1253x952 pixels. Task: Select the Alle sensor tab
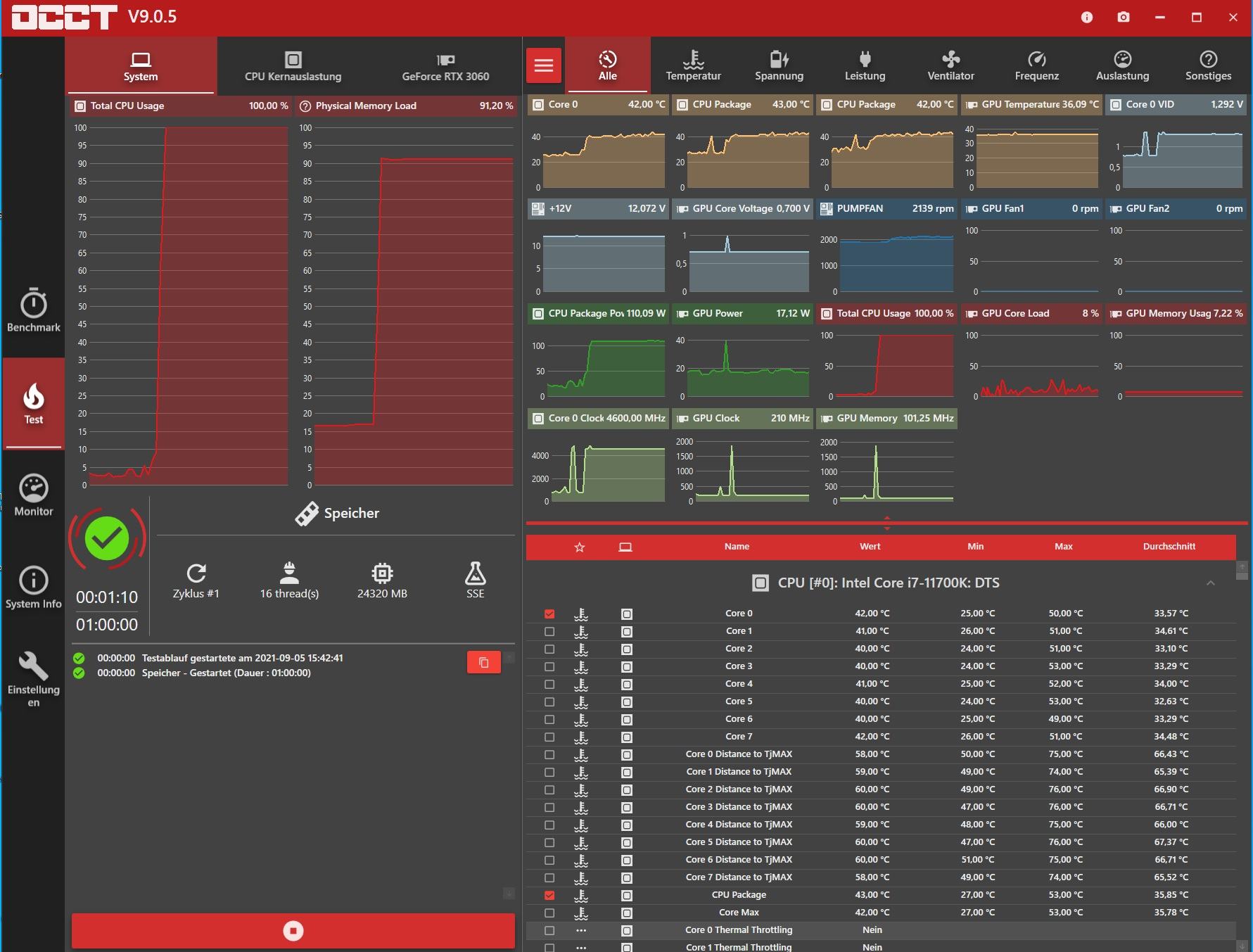[x=608, y=66]
